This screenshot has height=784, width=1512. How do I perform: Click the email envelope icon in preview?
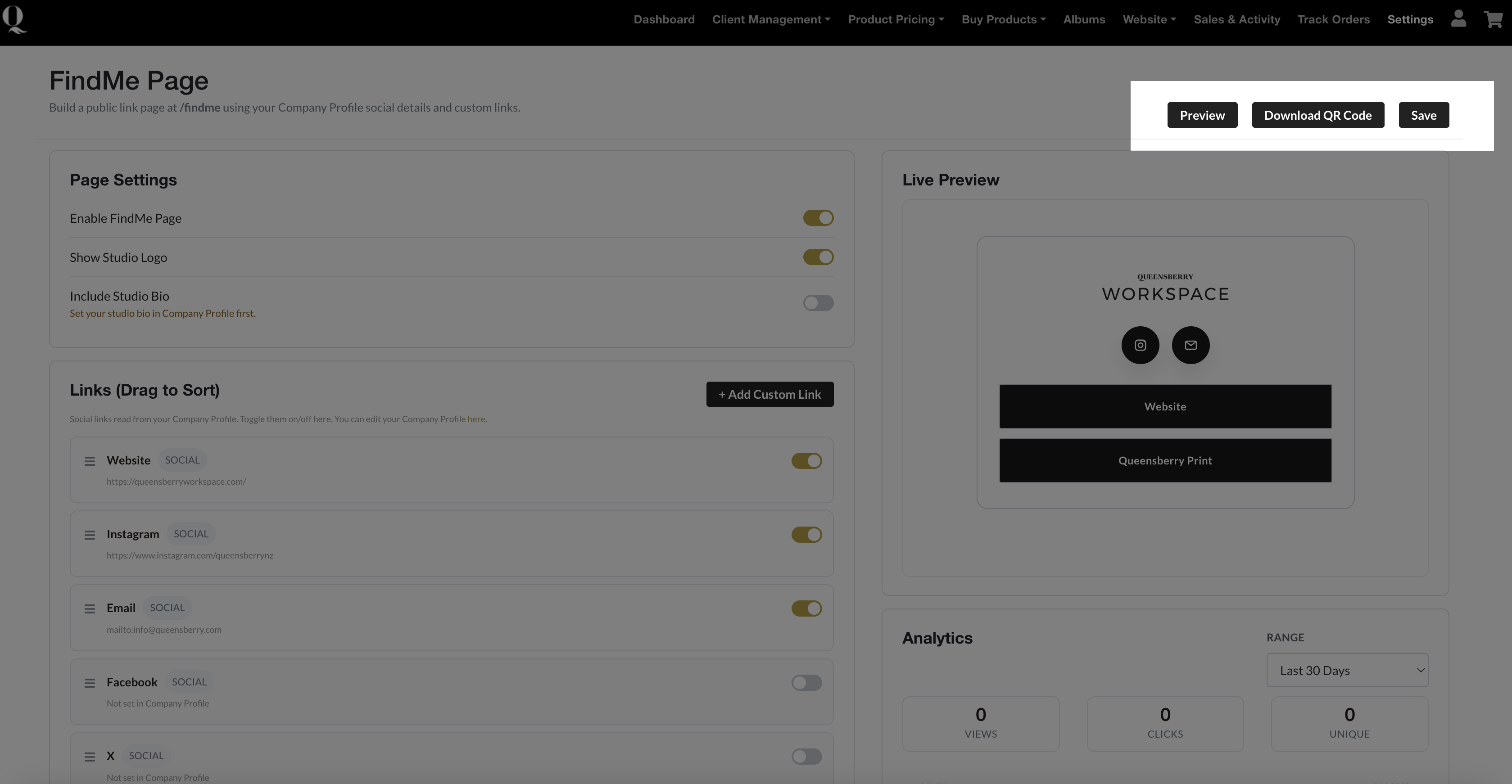1191,345
